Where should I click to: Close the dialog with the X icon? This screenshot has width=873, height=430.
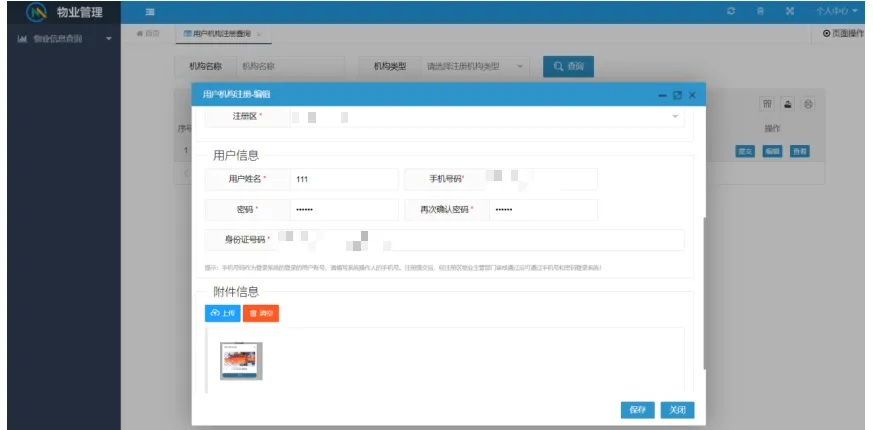692,95
